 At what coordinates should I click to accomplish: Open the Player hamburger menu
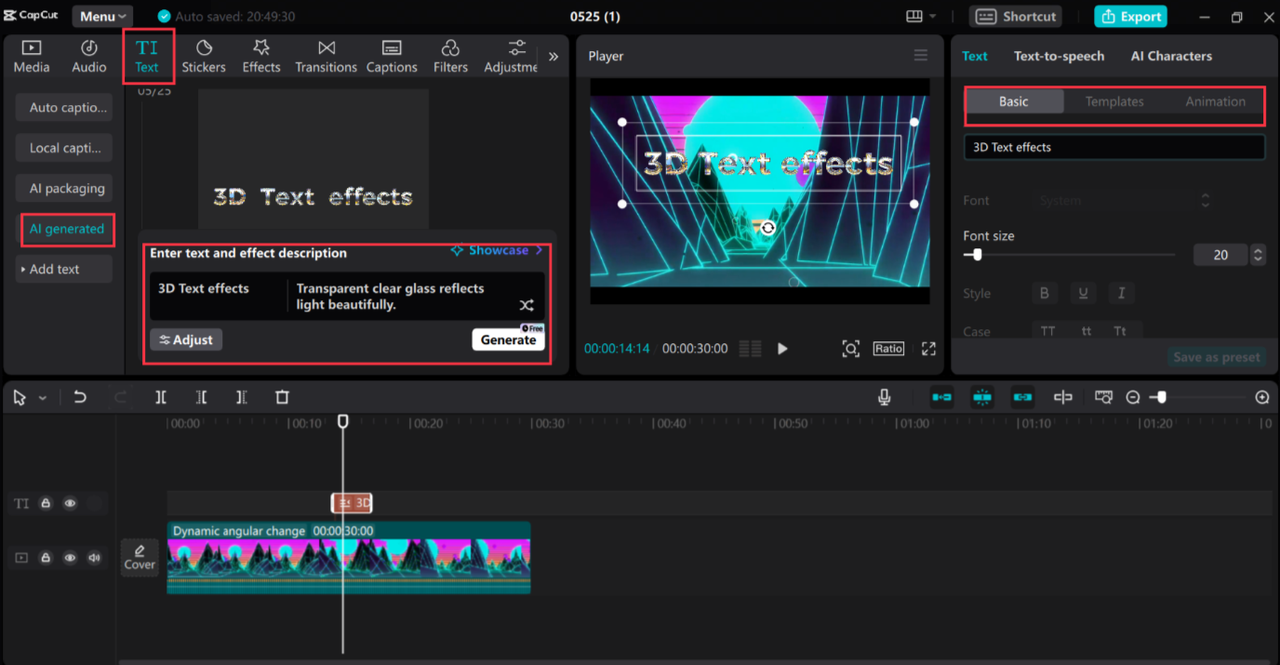point(921,56)
